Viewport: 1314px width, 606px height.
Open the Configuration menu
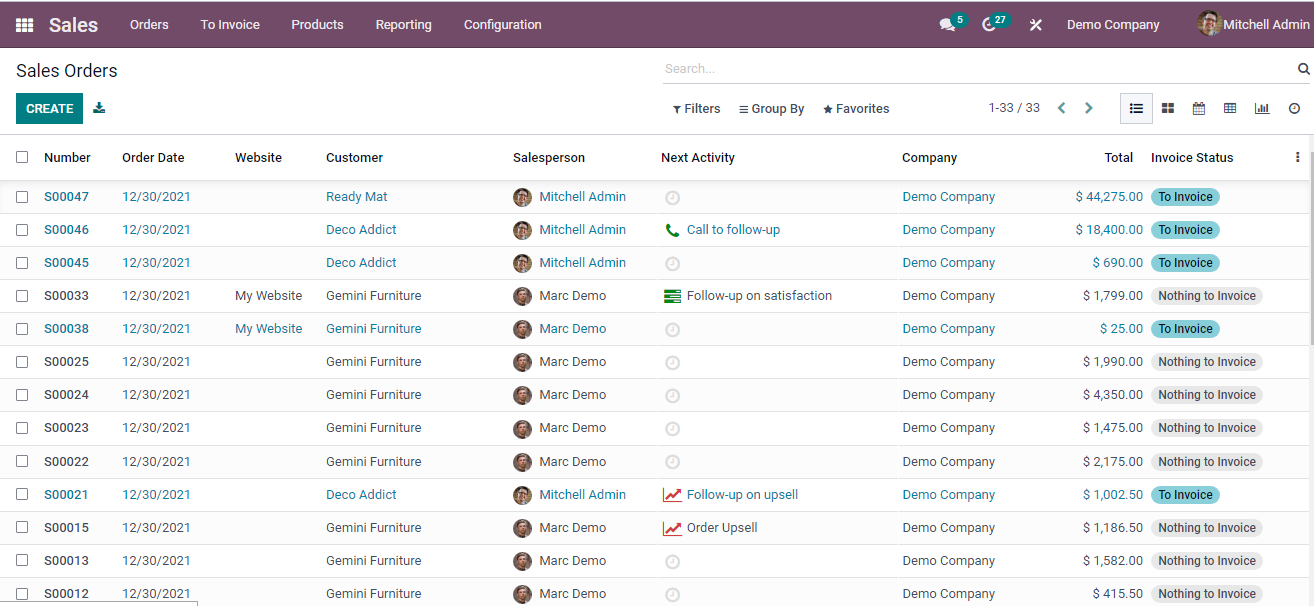pos(502,24)
